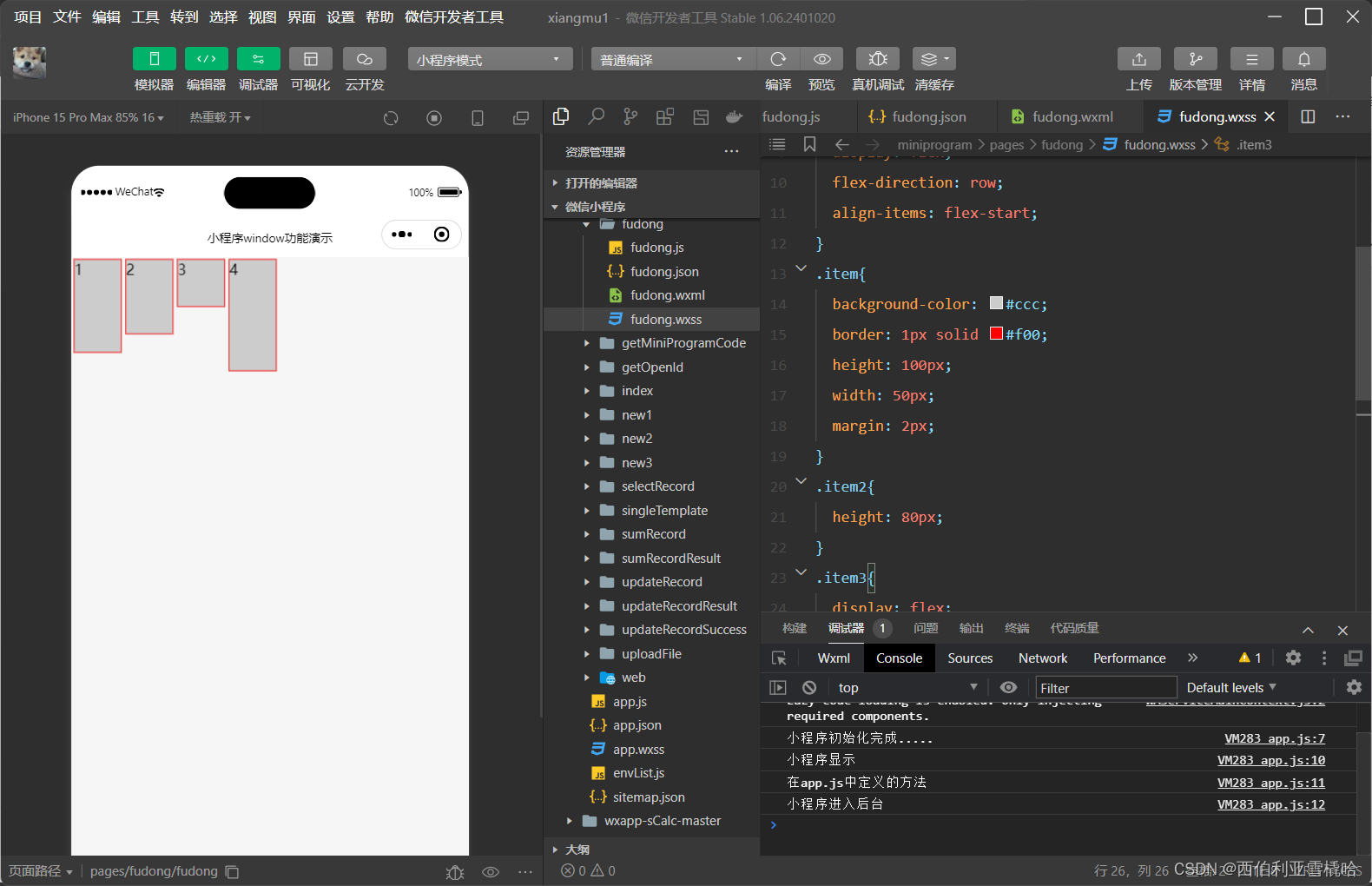Click the simulator refresh icon

click(391, 117)
